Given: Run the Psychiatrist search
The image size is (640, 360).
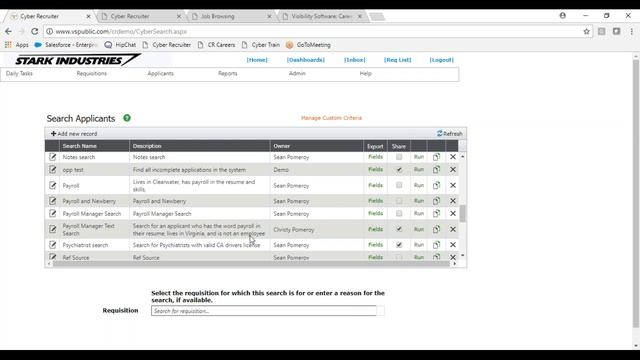Looking at the screenshot, I should pyautogui.click(x=419, y=245).
